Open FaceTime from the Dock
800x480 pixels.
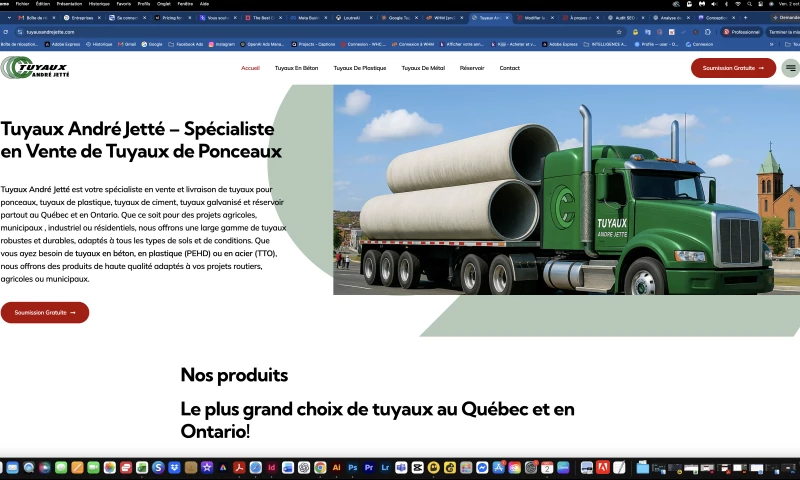point(93,467)
